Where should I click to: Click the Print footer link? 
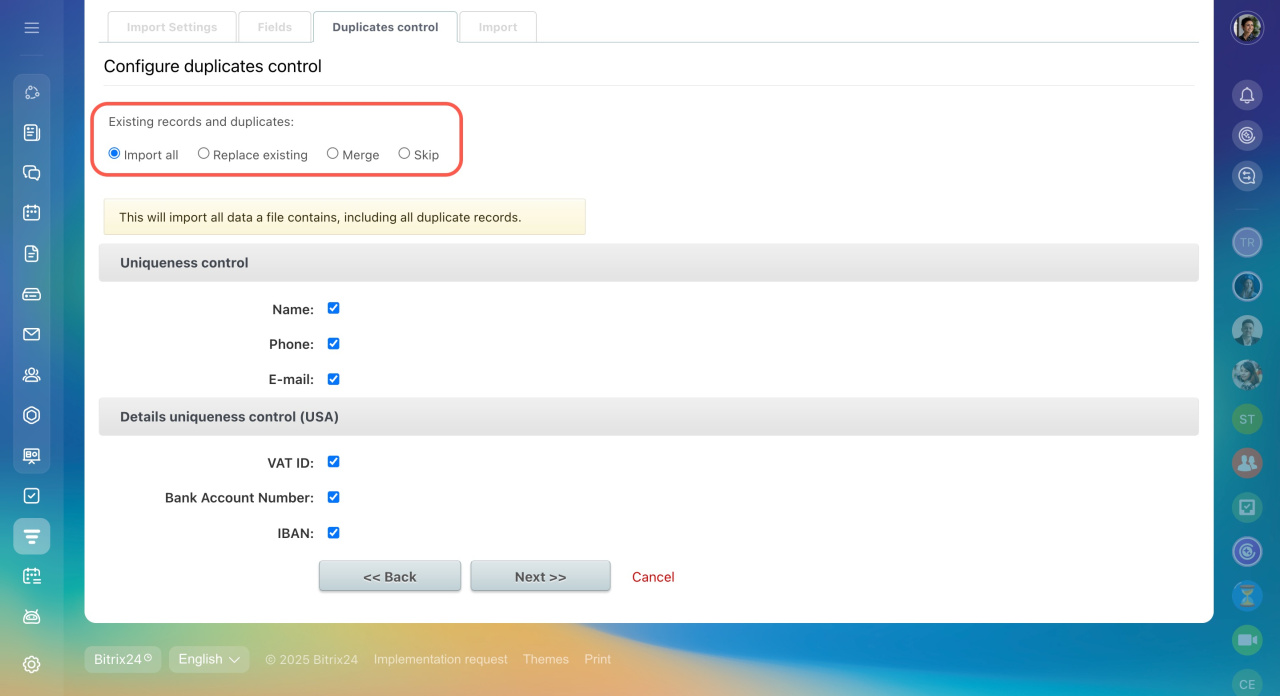[598, 659]
